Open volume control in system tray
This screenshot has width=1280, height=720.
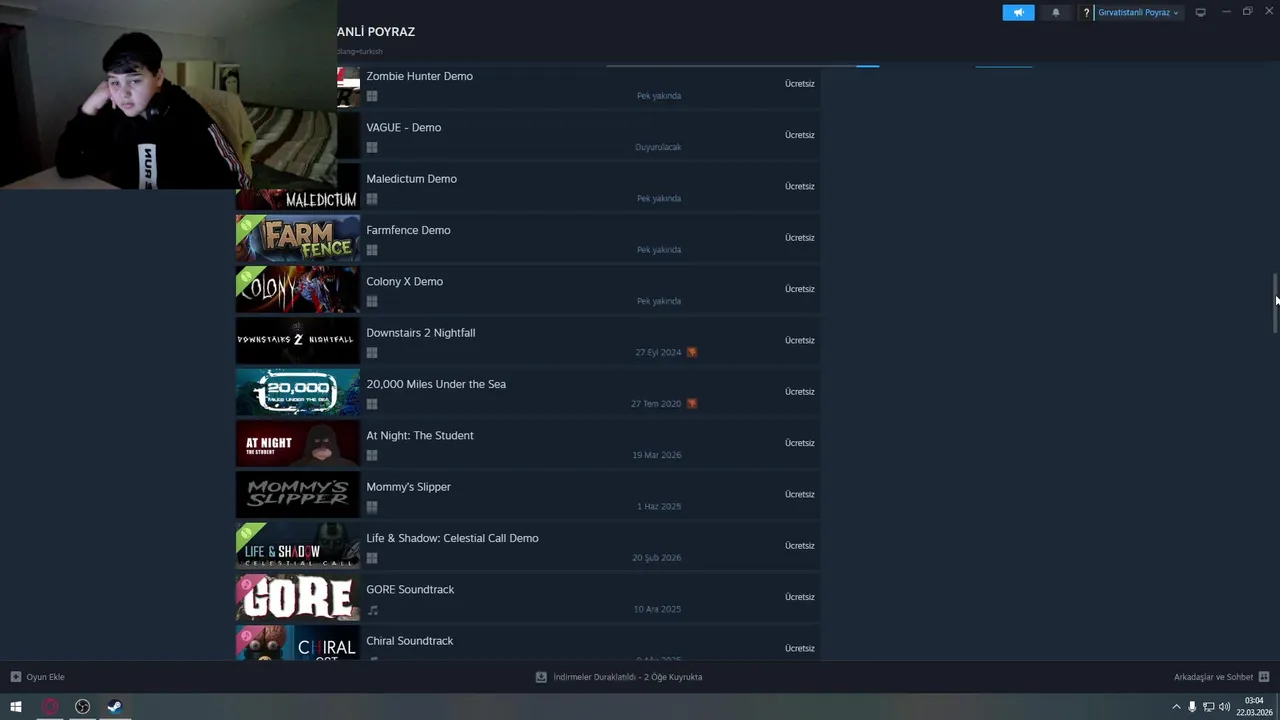[x=1224, y=707]
